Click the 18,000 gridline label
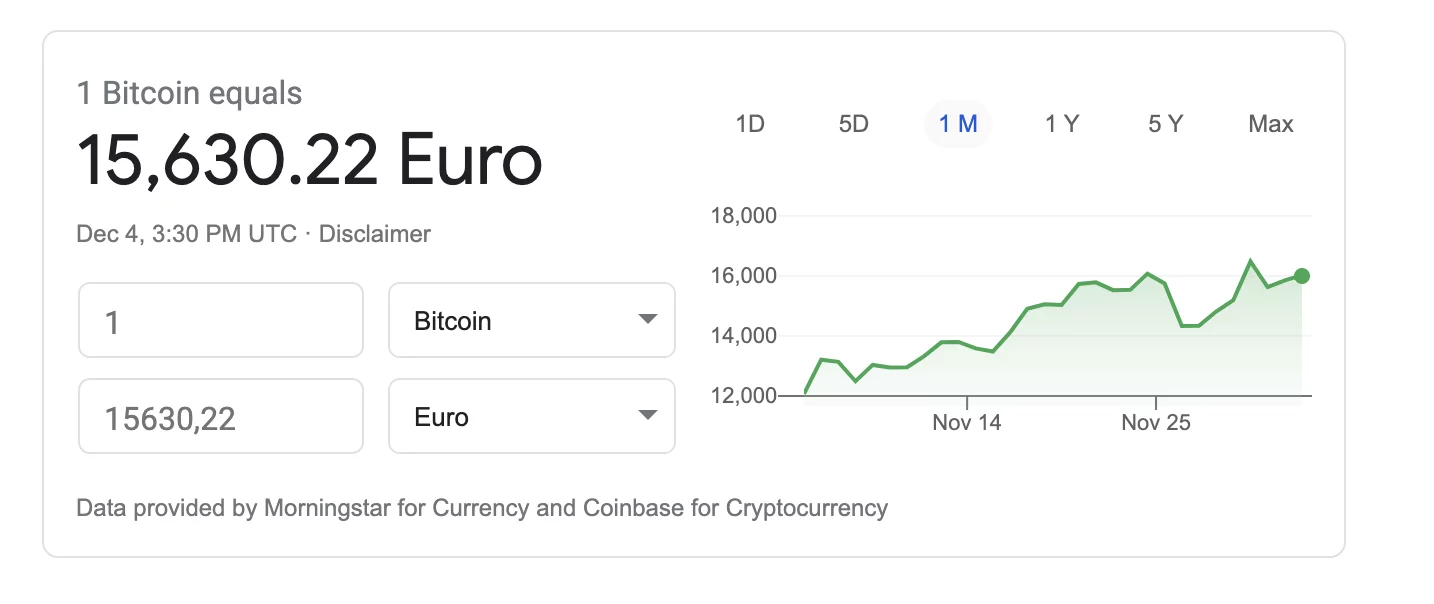The height and width of the screenshot is (604, 1434). [x=743, y=216]
